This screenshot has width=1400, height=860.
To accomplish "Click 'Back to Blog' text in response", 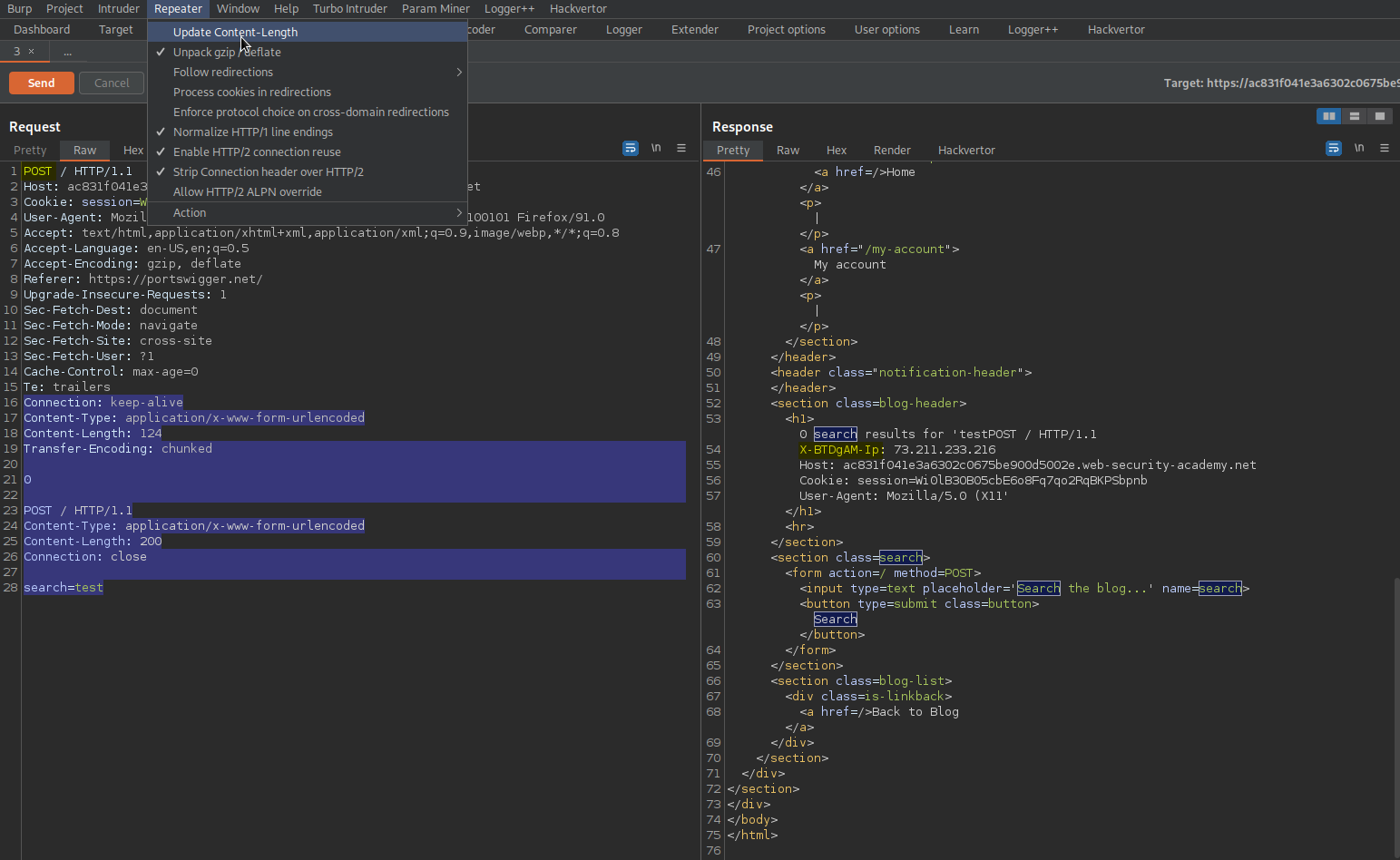I will [x=915, y=712].
